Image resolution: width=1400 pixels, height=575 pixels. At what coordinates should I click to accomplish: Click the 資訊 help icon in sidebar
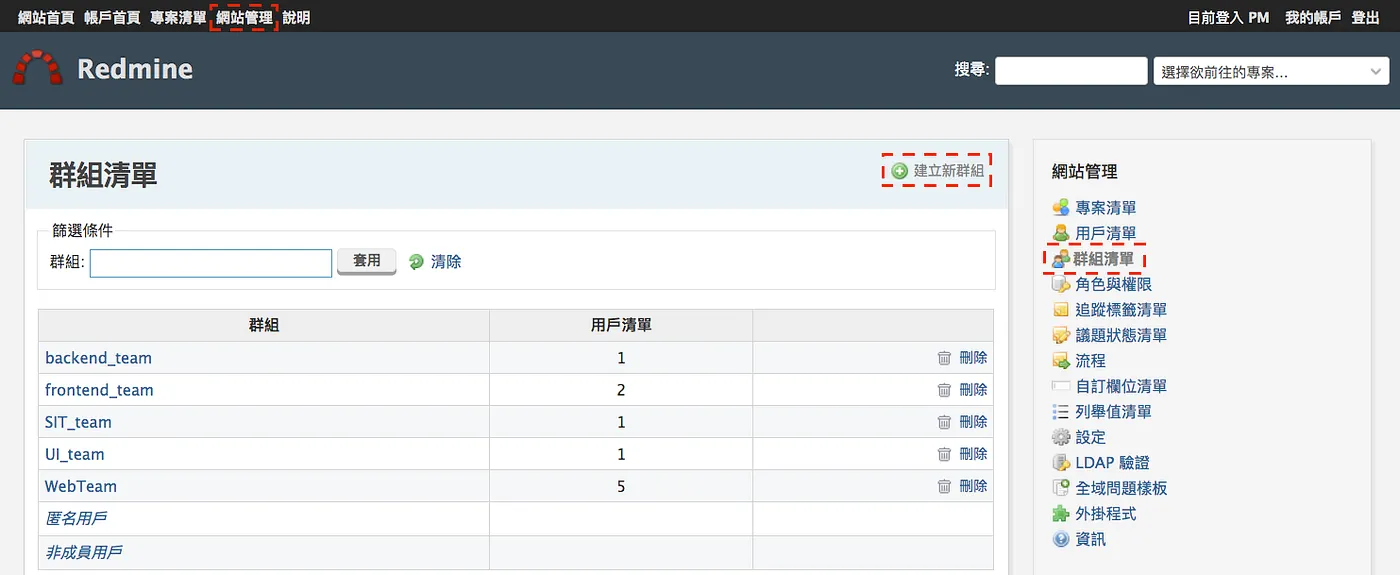pyautogui.click(x=1061, y=539)
